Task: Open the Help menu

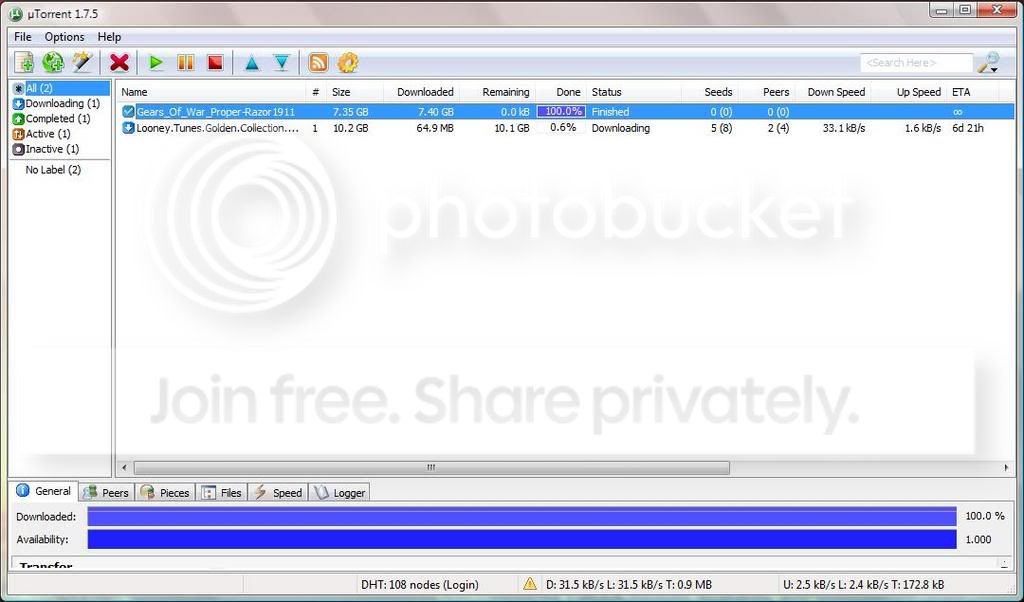Action: (109, 37)
